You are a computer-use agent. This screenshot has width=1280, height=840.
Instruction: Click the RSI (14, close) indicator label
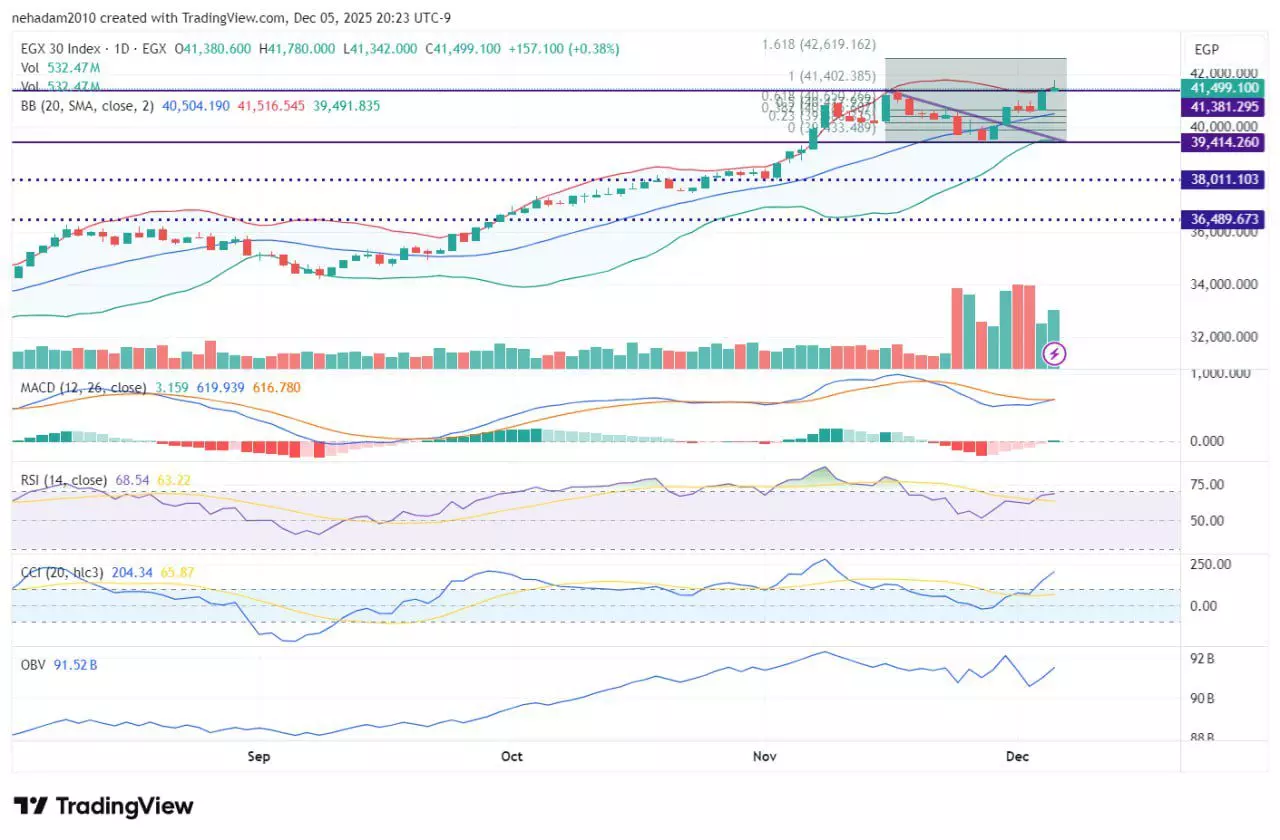point(64,480)
